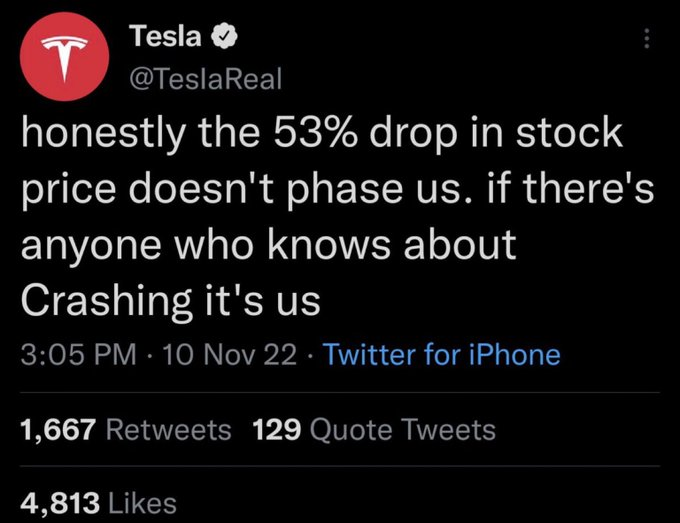Open the Tesla display name profile link
The height and width of the screenshot is (523, 680).
tap(165, 36)
